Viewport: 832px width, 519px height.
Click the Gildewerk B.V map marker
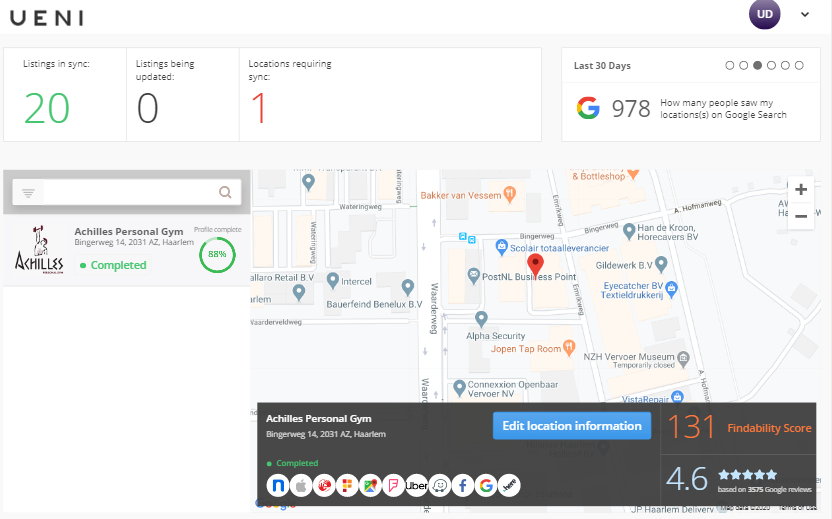(x=661, y=264)
